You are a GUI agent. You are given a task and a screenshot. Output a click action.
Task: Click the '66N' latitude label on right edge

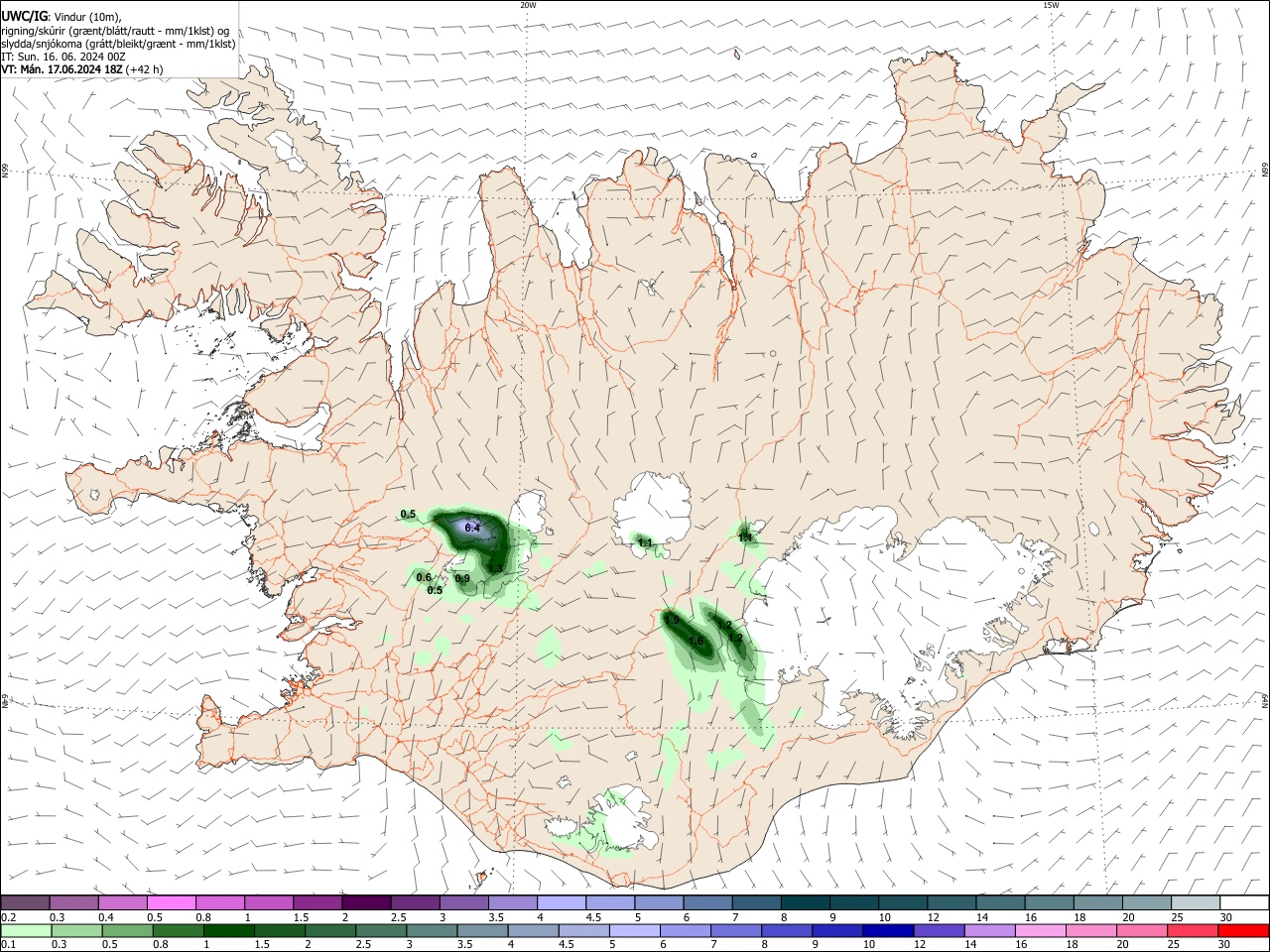coord(1265,171)
